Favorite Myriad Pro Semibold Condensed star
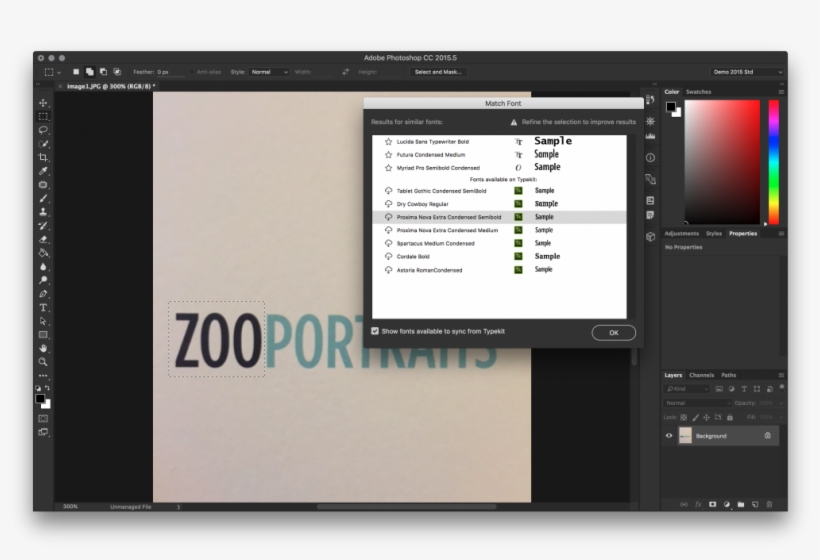 [x=388, y=168]
